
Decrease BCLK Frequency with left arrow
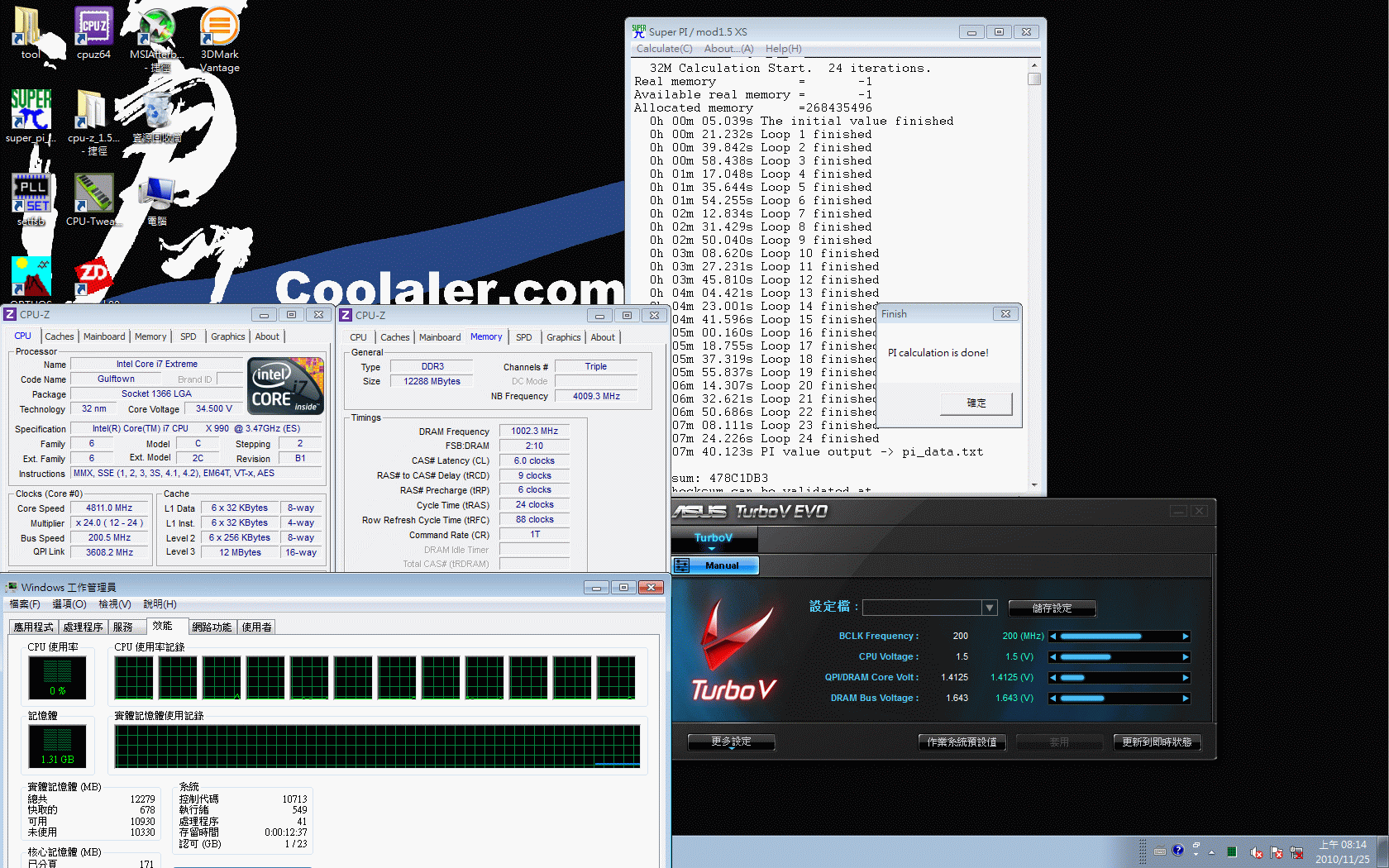[x=1053, y=637]
